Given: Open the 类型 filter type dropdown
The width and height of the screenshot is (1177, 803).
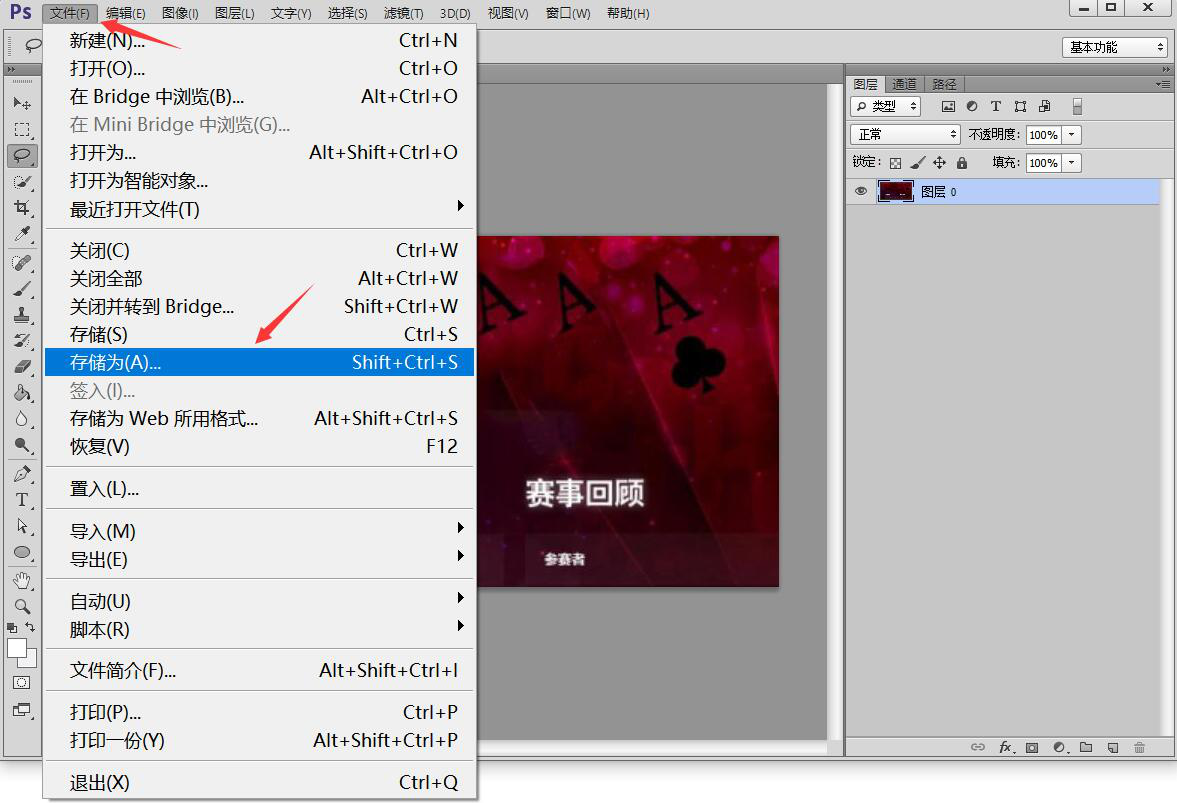Looking at the screenshot, I should coord(886,107).
